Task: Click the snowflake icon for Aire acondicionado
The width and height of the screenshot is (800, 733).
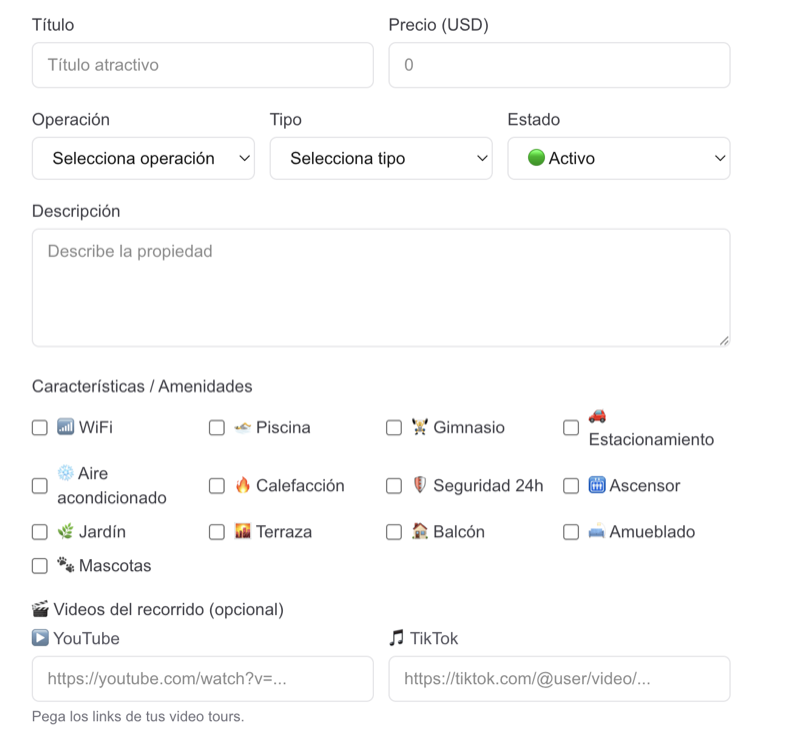Action: [62, 473]
